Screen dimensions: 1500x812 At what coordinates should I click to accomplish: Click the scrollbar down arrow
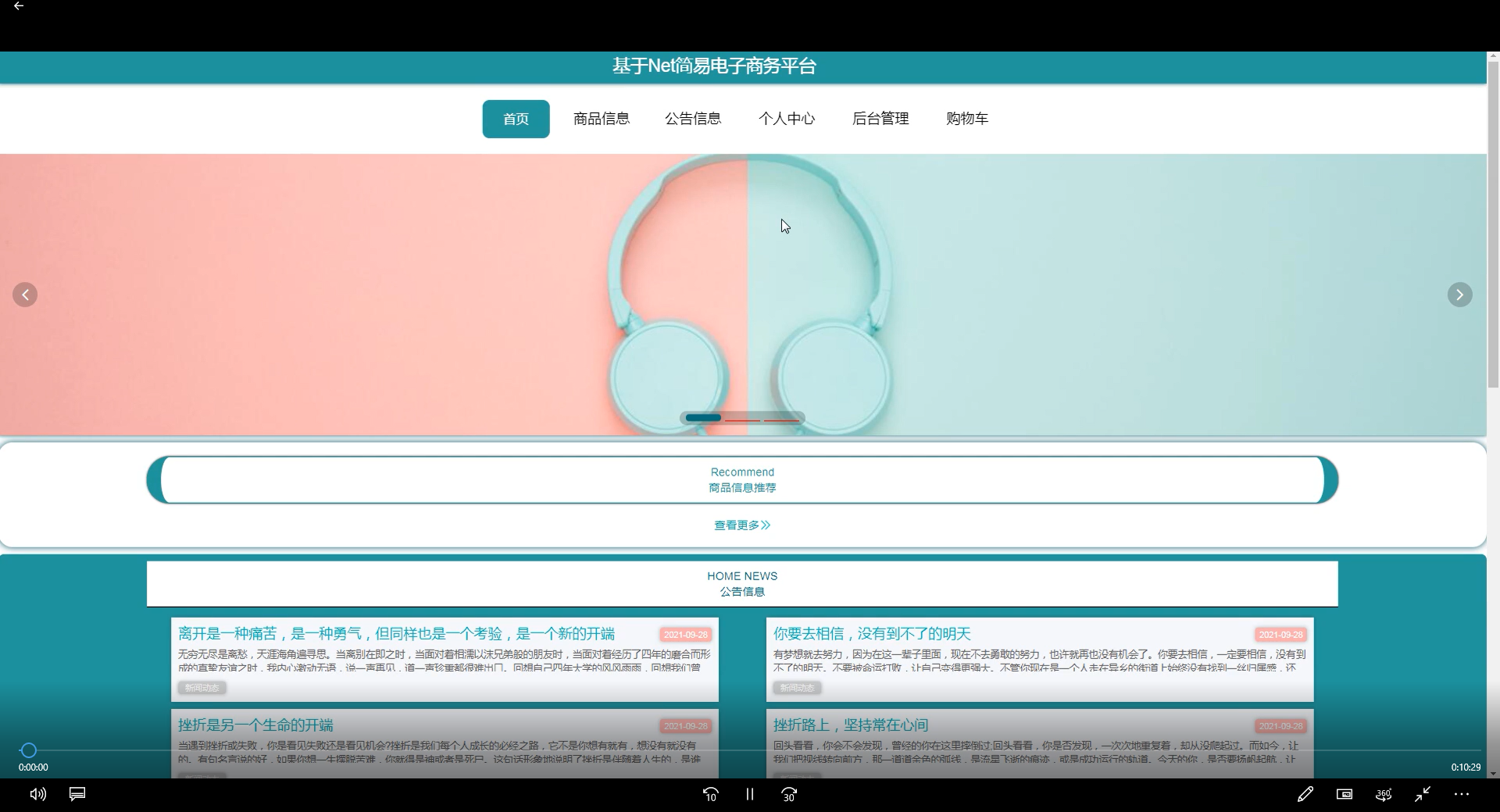[x=1493, y=773]
